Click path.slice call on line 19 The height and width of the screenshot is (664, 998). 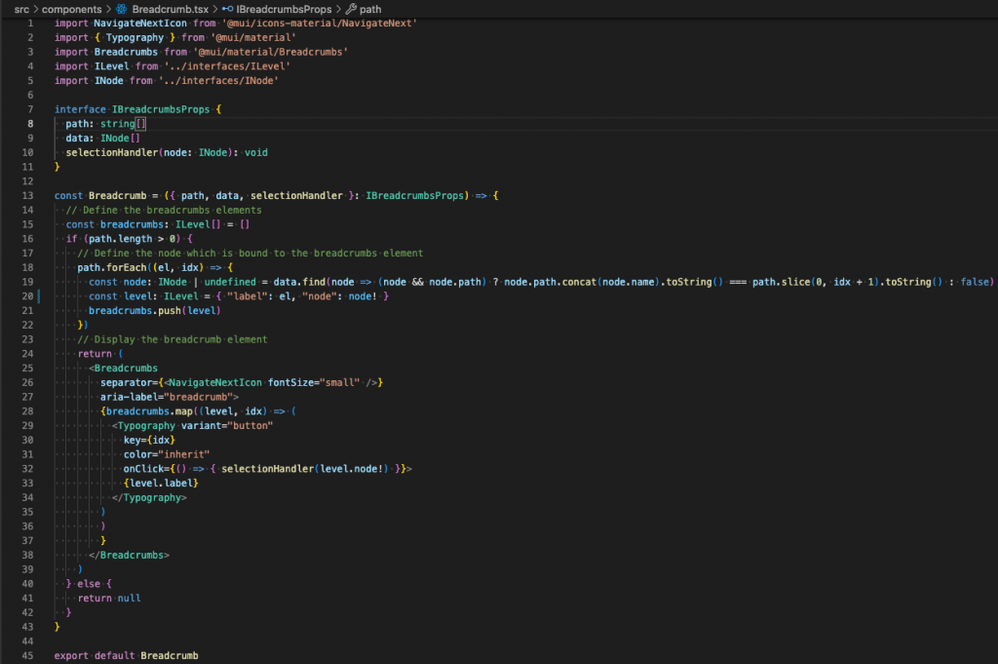(781, 282)
